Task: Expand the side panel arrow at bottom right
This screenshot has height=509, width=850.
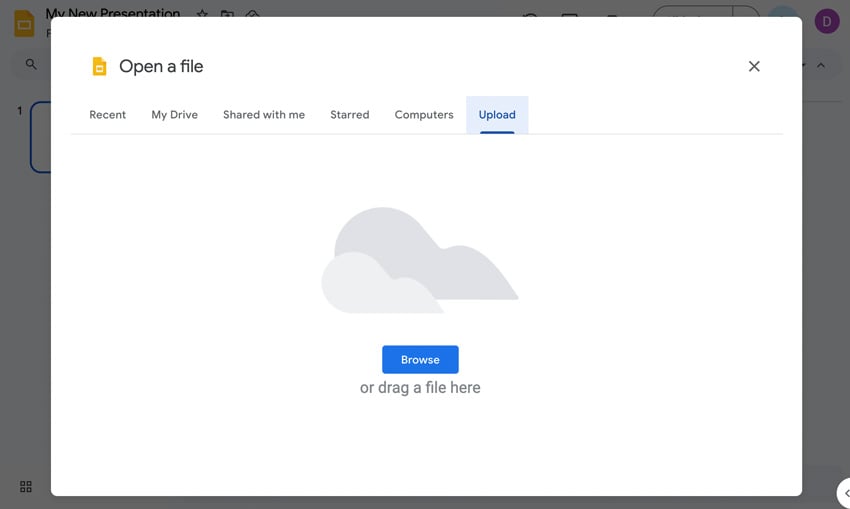Action: [x=845, y=493]
